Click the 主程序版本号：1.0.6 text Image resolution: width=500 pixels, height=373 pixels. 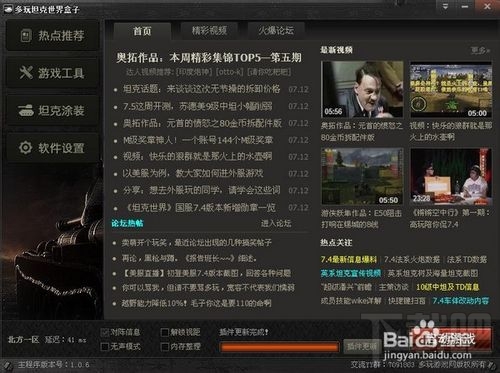53,365
